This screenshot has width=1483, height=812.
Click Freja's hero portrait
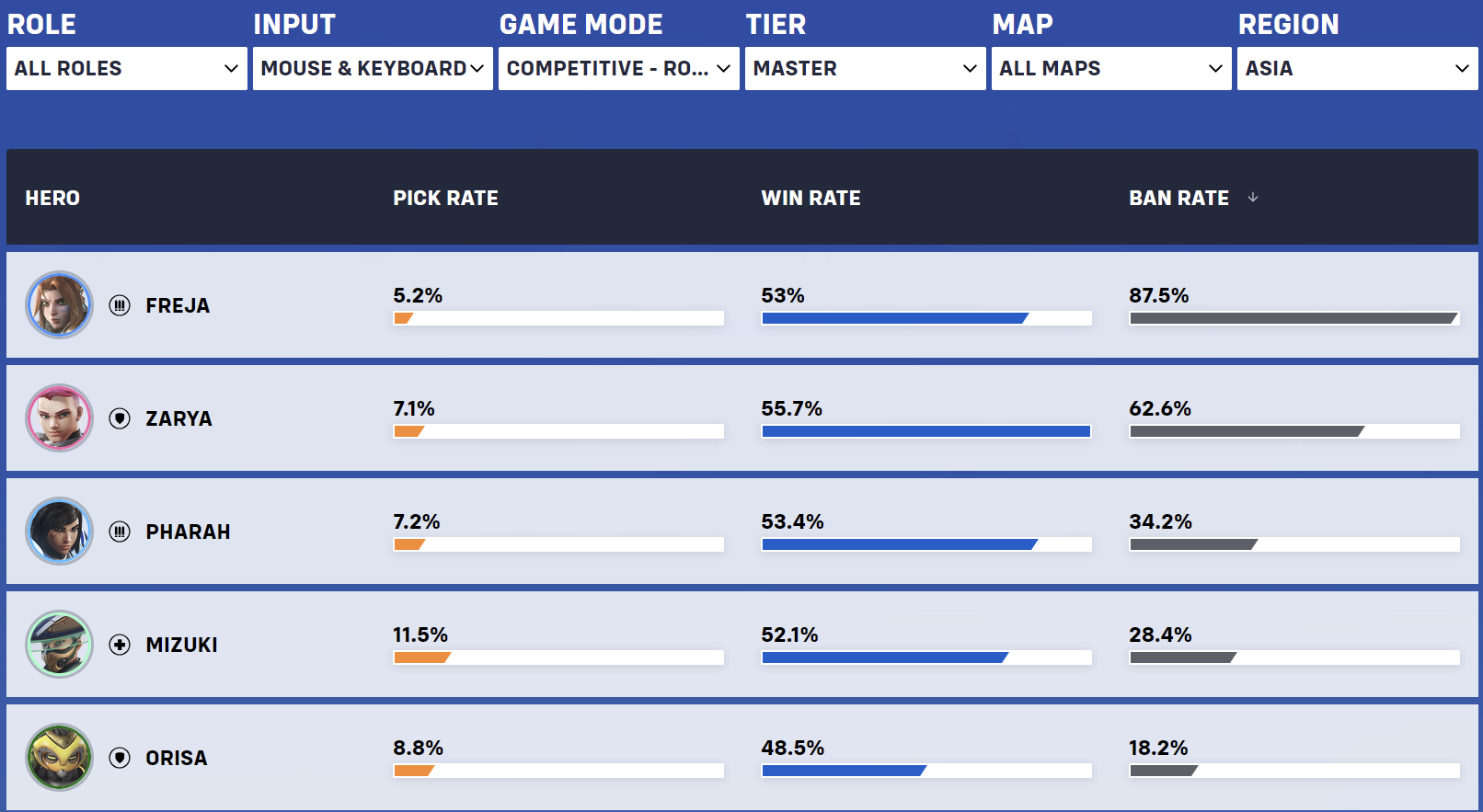click(x=60, y=305)
